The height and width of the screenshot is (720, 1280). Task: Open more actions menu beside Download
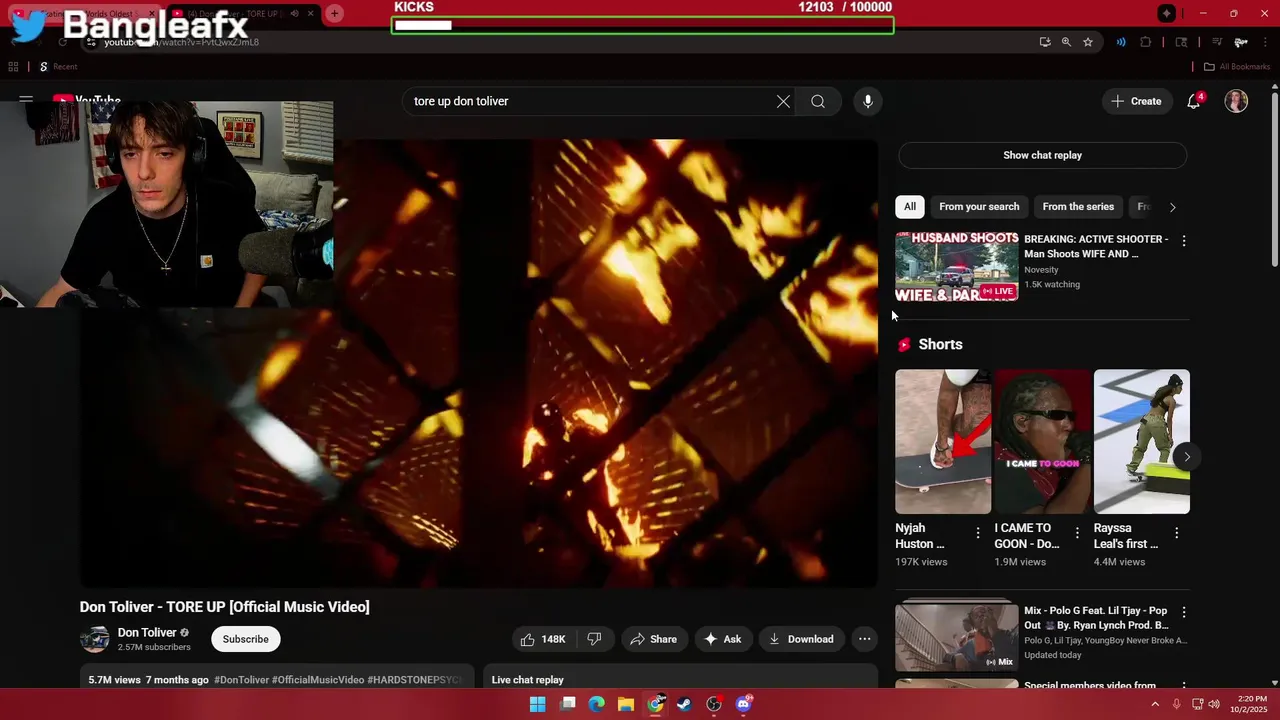(865, 639)
